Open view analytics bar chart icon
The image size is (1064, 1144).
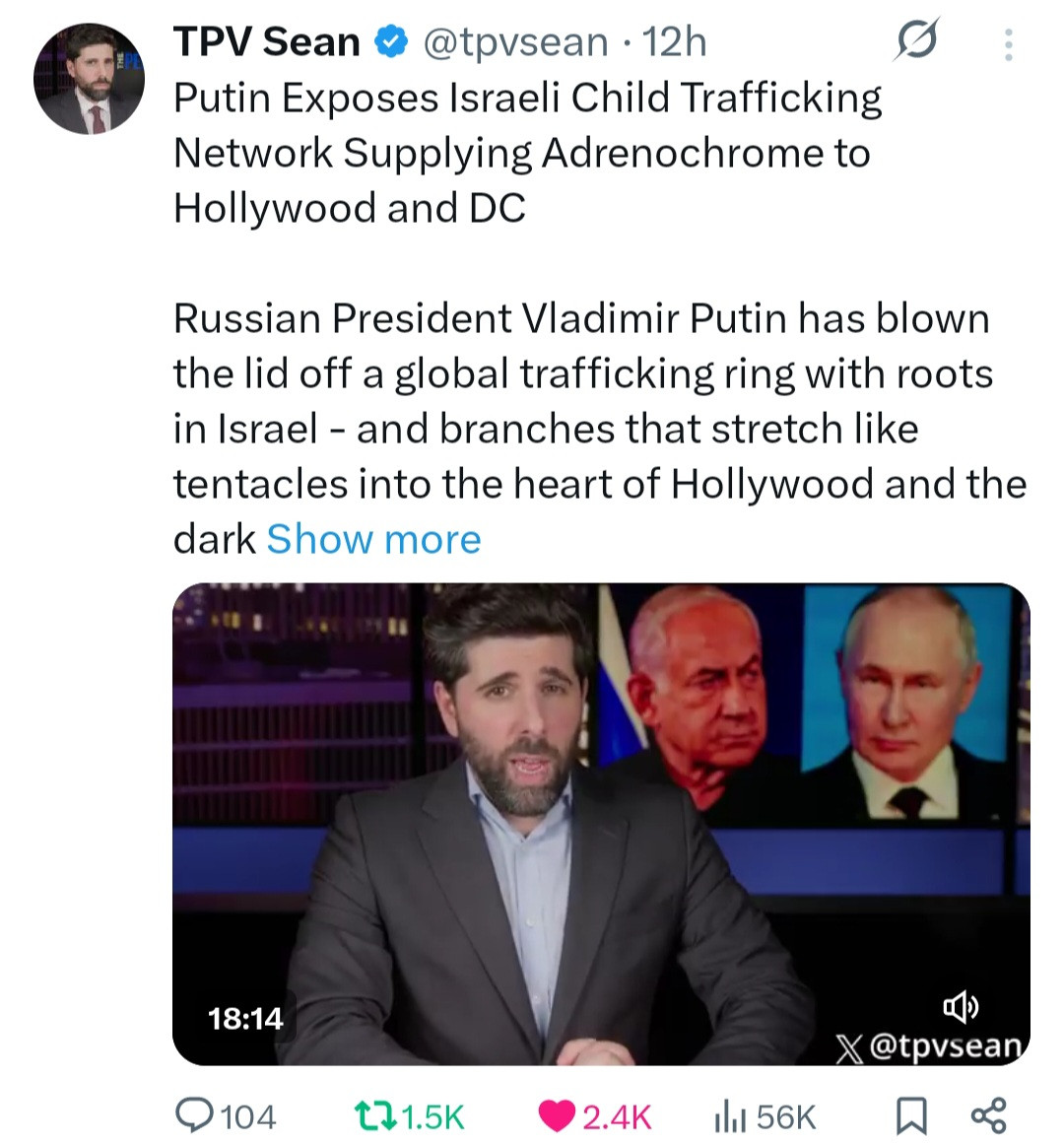(729, 1115)
